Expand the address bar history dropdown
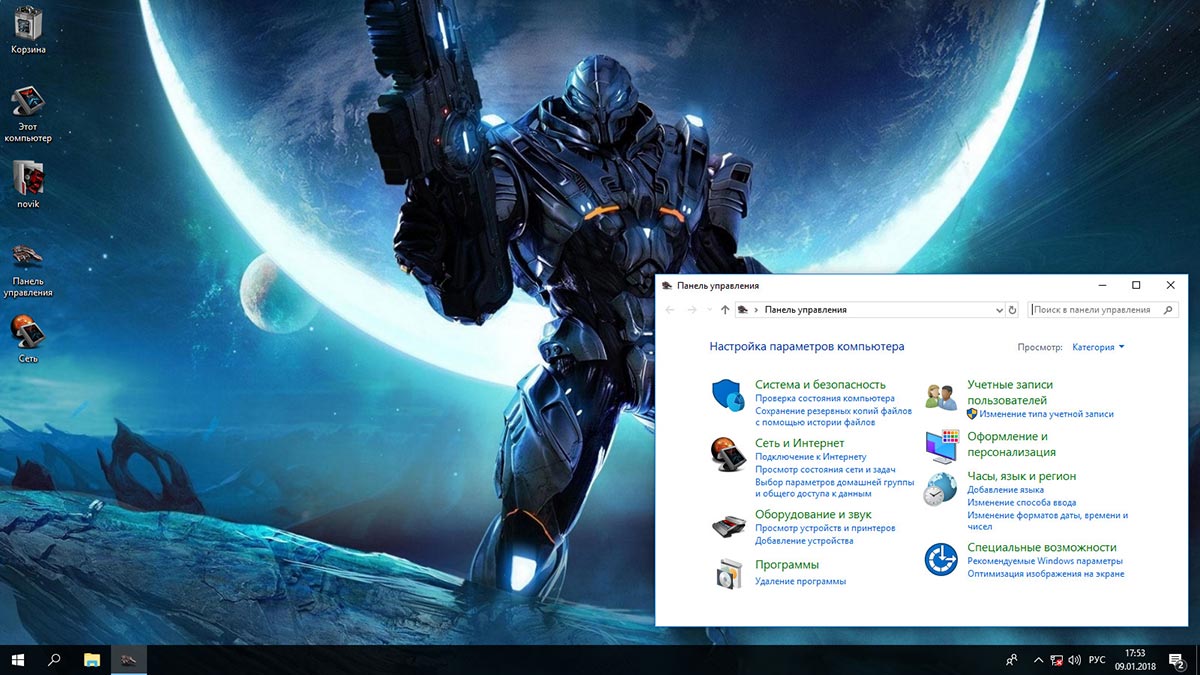Image resolution: width=1200 pixels, height=675 pixels. pos(999,310)
